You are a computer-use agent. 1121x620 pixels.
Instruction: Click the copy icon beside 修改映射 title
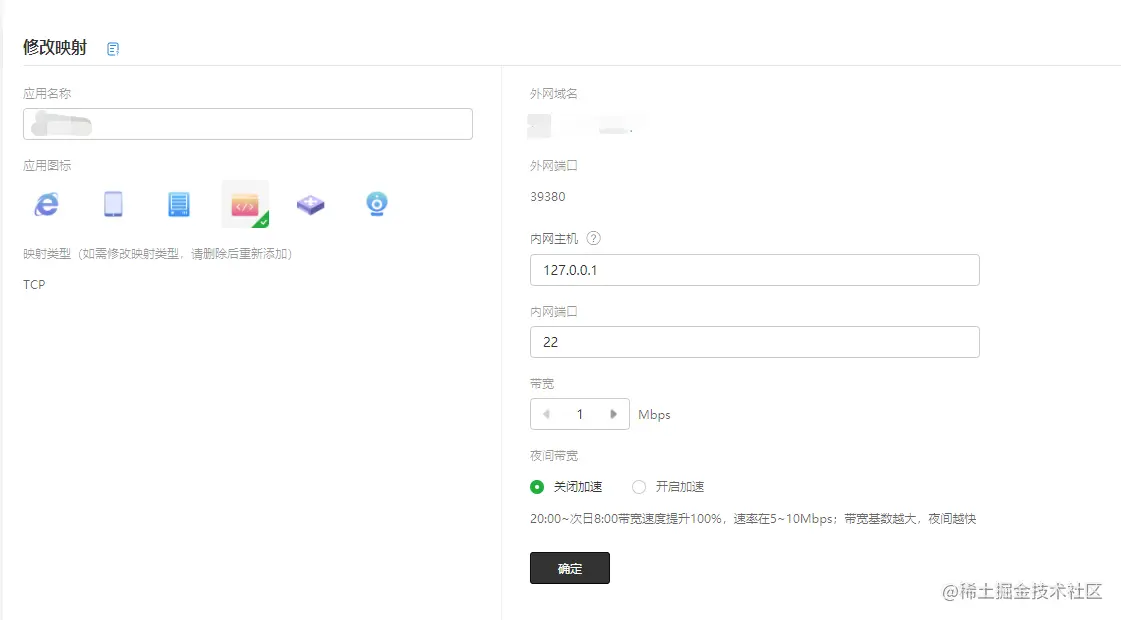click(x=112, y=47)
